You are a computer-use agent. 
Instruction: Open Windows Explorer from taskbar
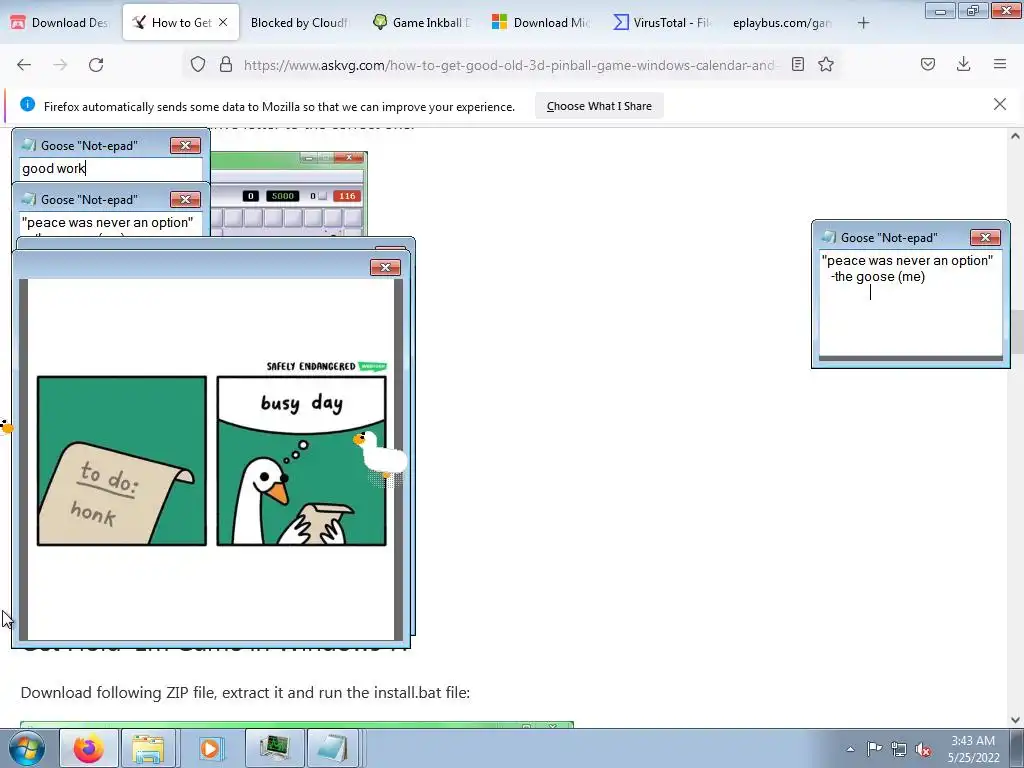tap(148, 748)
